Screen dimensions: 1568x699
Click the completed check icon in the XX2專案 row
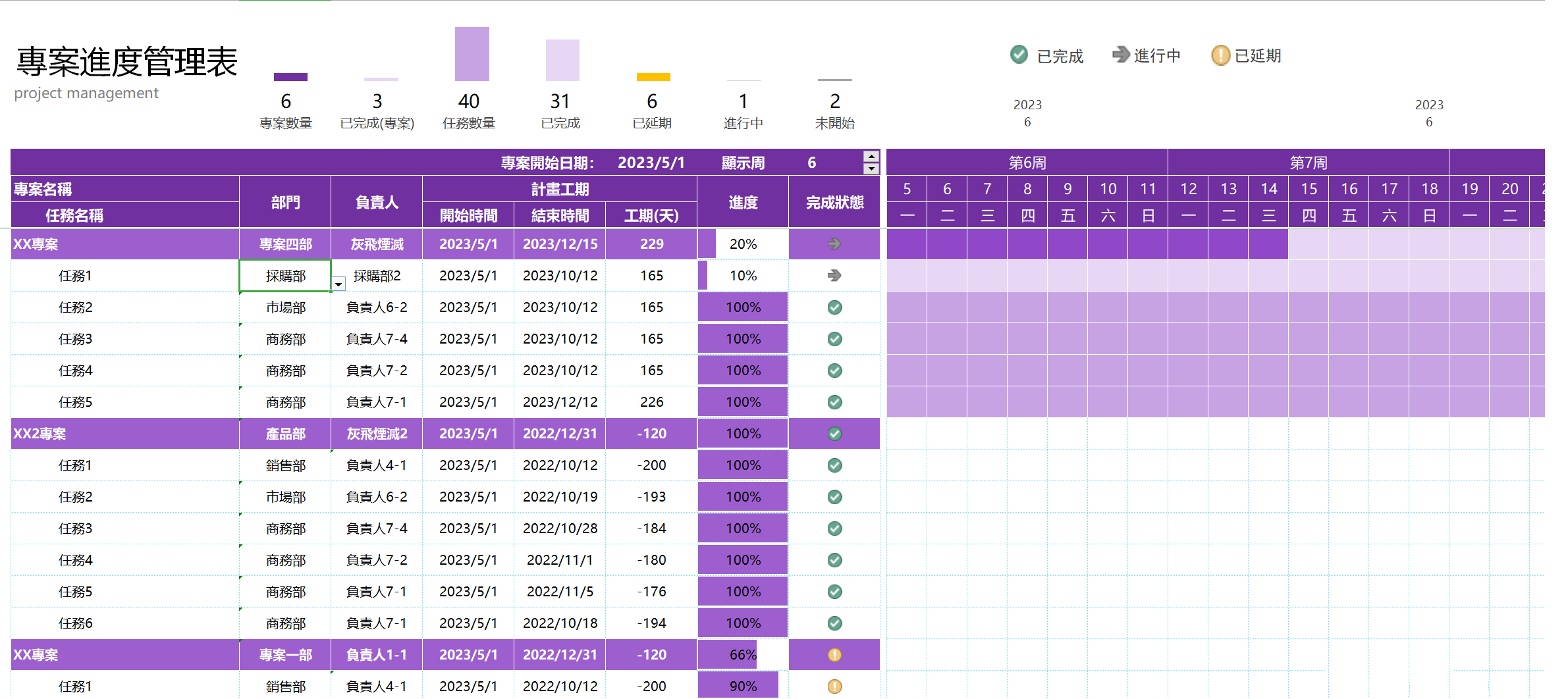[834, 434]
